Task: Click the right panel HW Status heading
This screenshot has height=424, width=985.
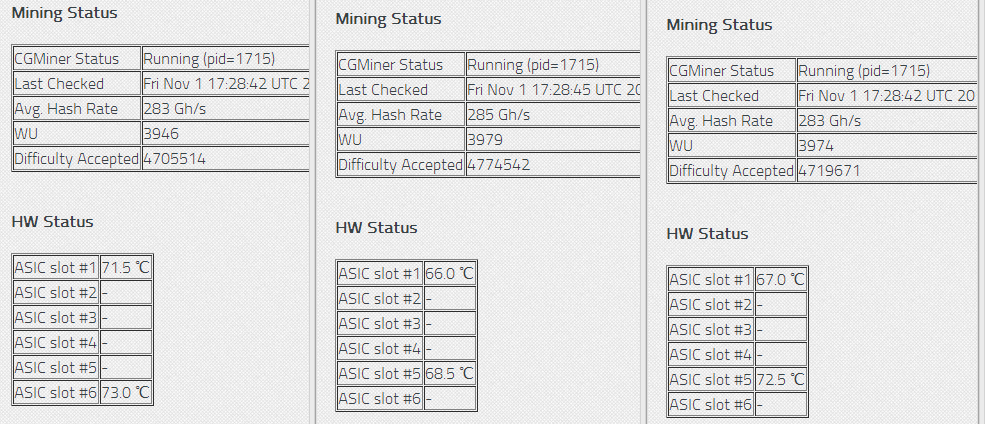Action: (707, 234)
